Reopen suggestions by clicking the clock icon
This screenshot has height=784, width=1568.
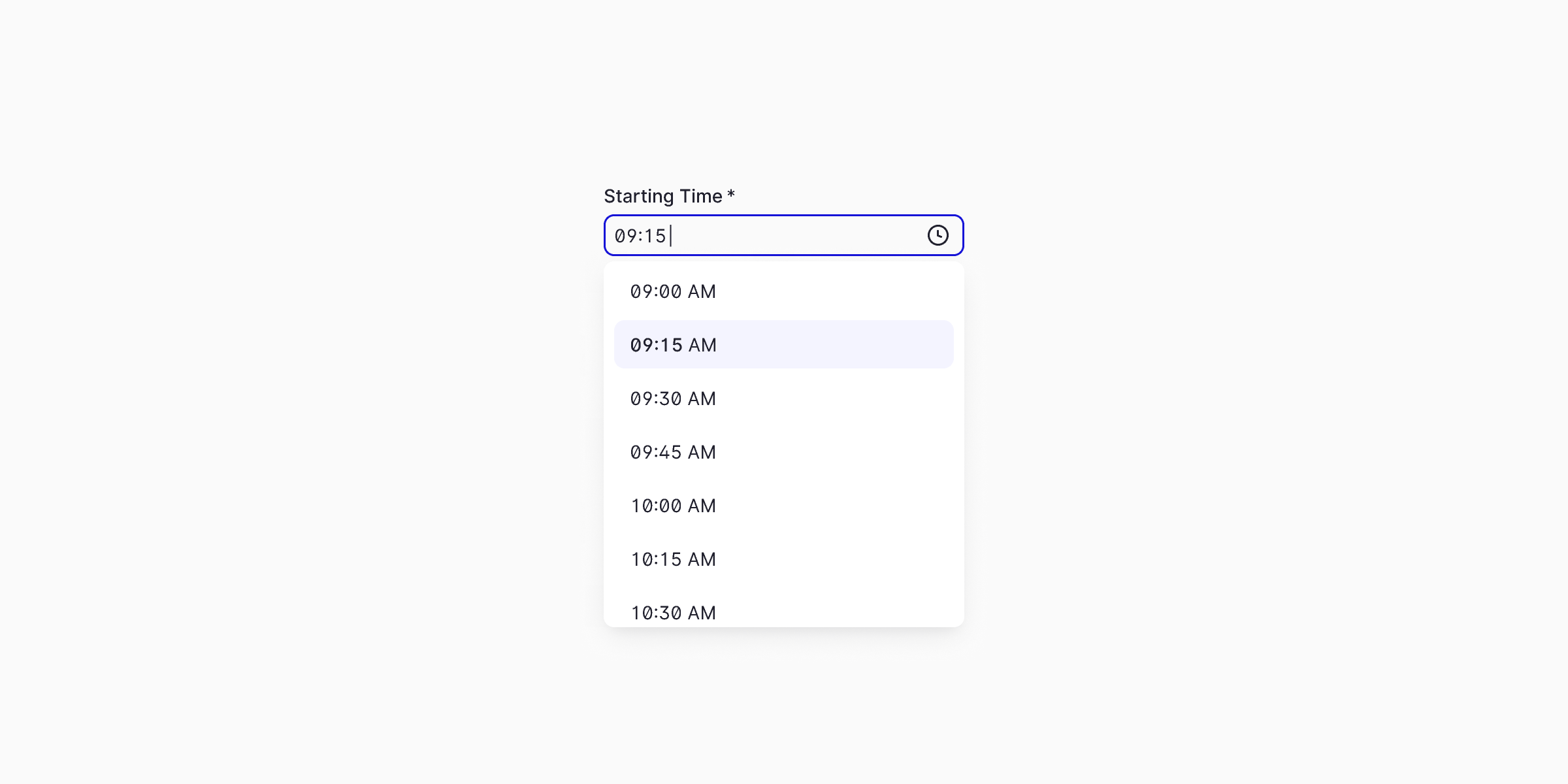click(939, 235)
